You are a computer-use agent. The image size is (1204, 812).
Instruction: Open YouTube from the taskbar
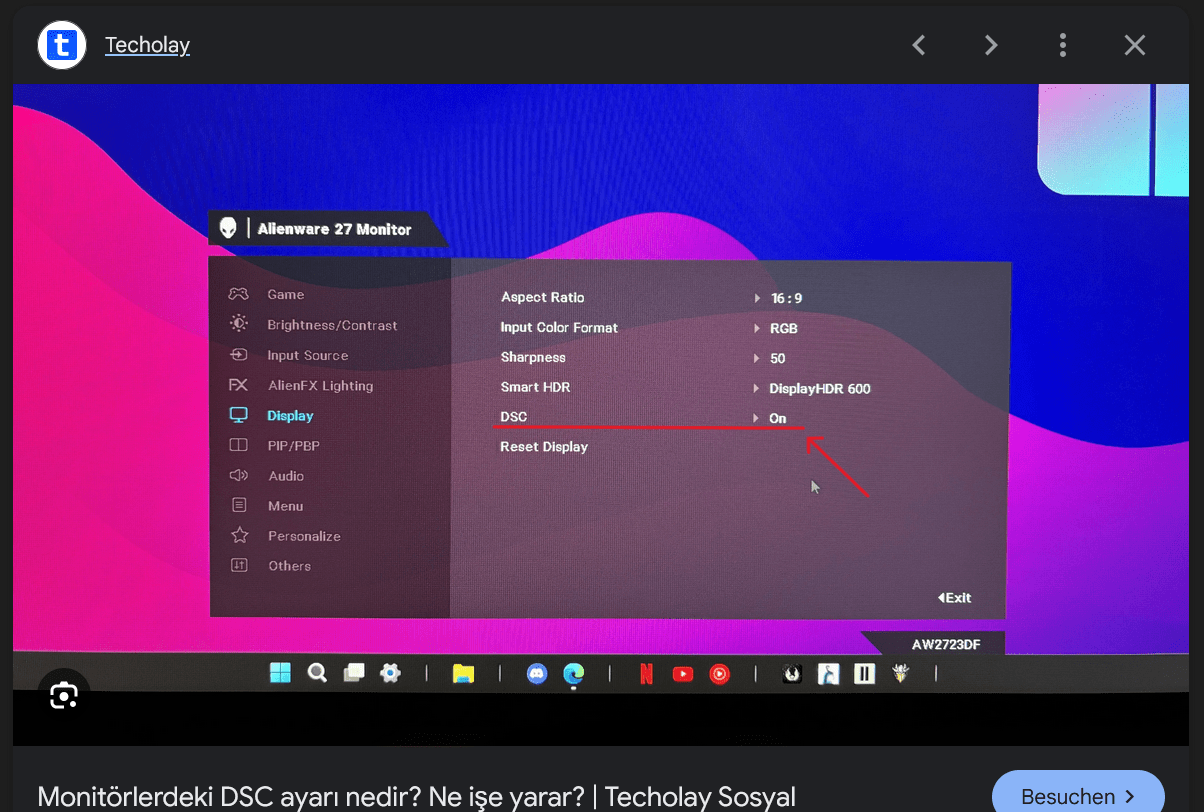point(683,674)
